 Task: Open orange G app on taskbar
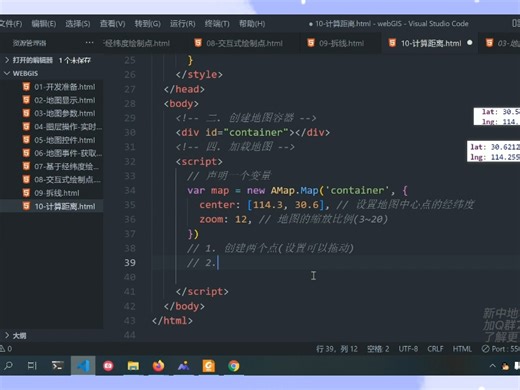tap(209, 366)
